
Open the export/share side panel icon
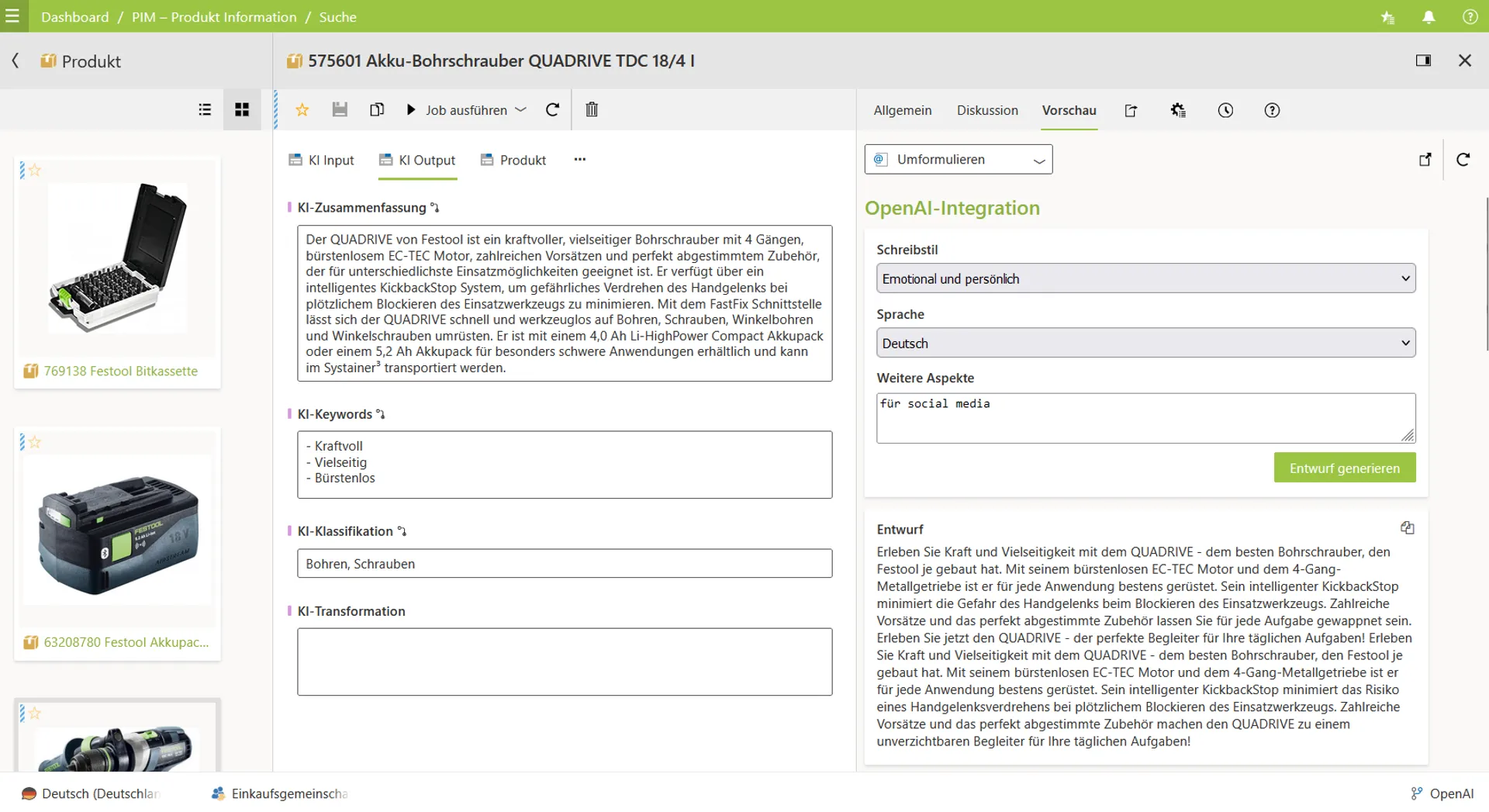coord(1131,110)
